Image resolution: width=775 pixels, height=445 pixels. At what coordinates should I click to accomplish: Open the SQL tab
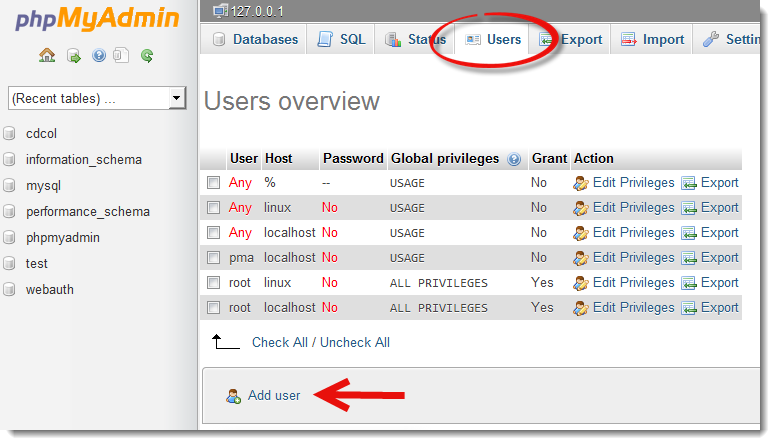[341, 39]
